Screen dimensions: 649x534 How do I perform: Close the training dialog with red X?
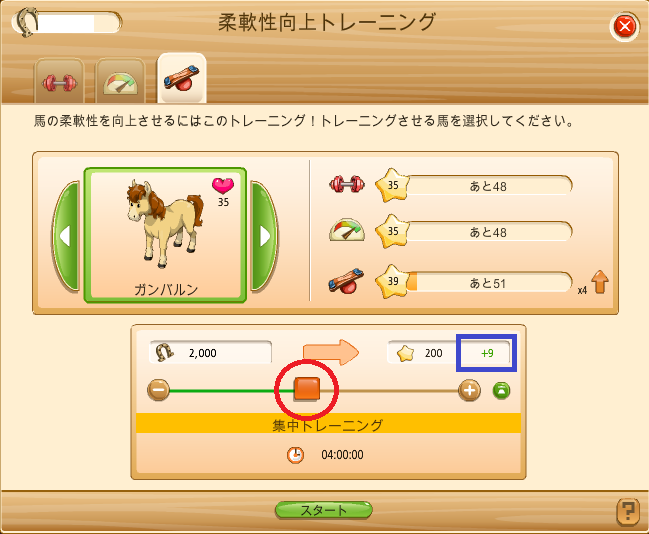(x=625, y=26)
